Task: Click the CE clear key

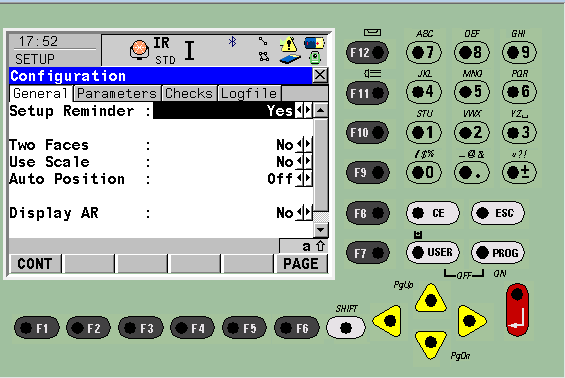Action: [433, 213]
